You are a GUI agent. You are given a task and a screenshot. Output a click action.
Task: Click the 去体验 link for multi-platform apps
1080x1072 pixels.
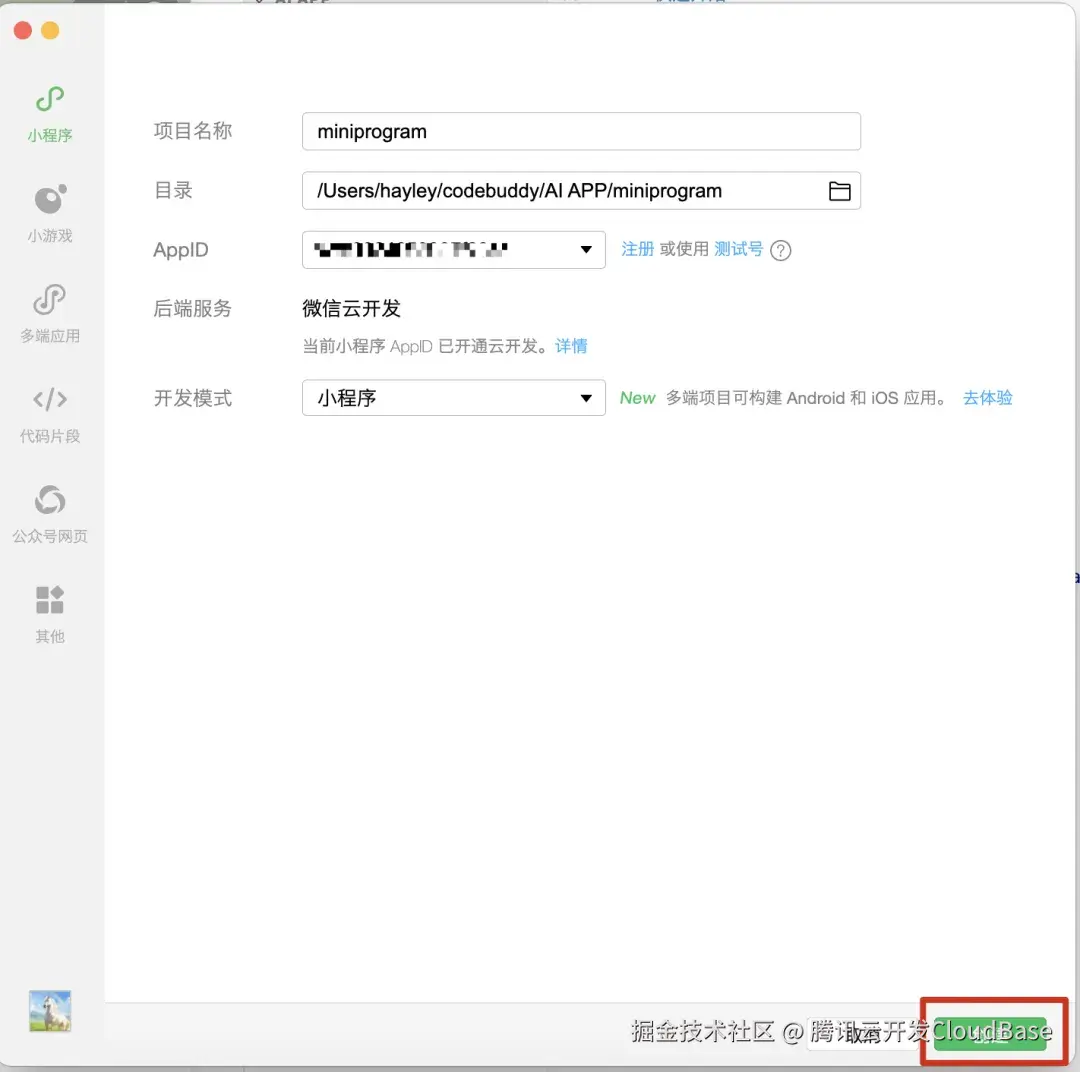[987, 397]
